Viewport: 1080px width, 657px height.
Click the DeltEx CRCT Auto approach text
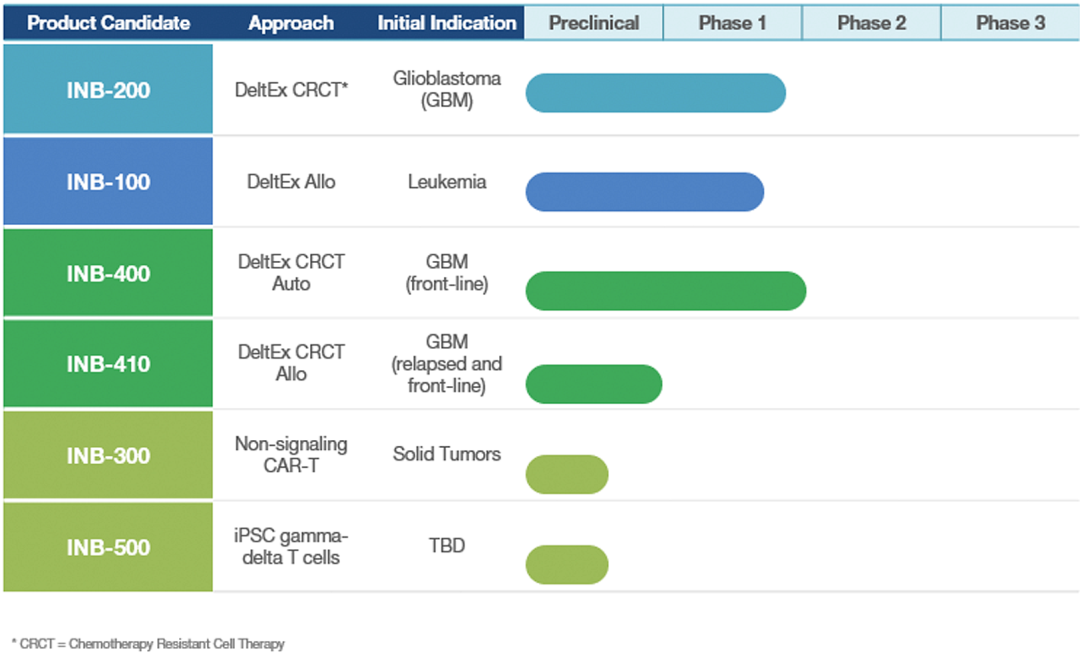(291, 273)
